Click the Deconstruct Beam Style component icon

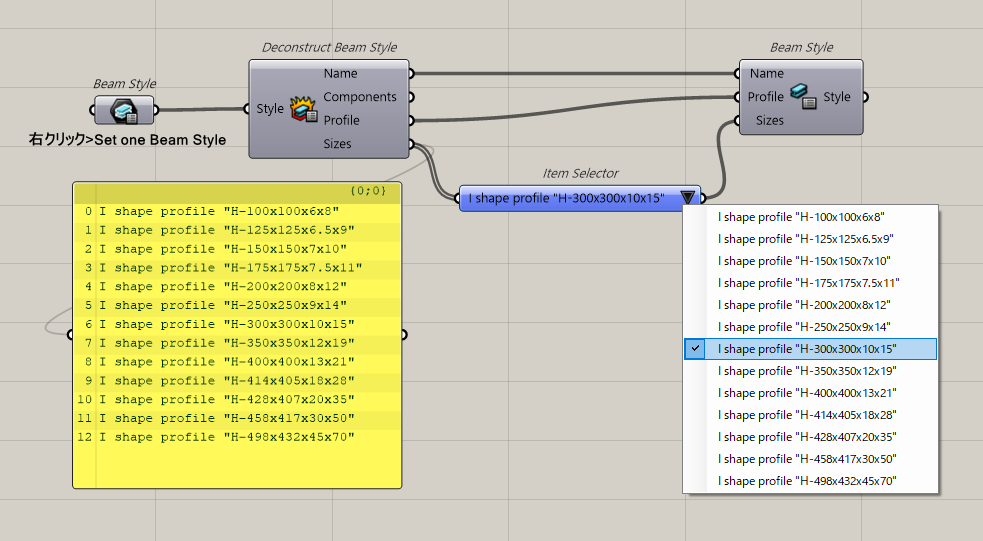click(304, 109)
